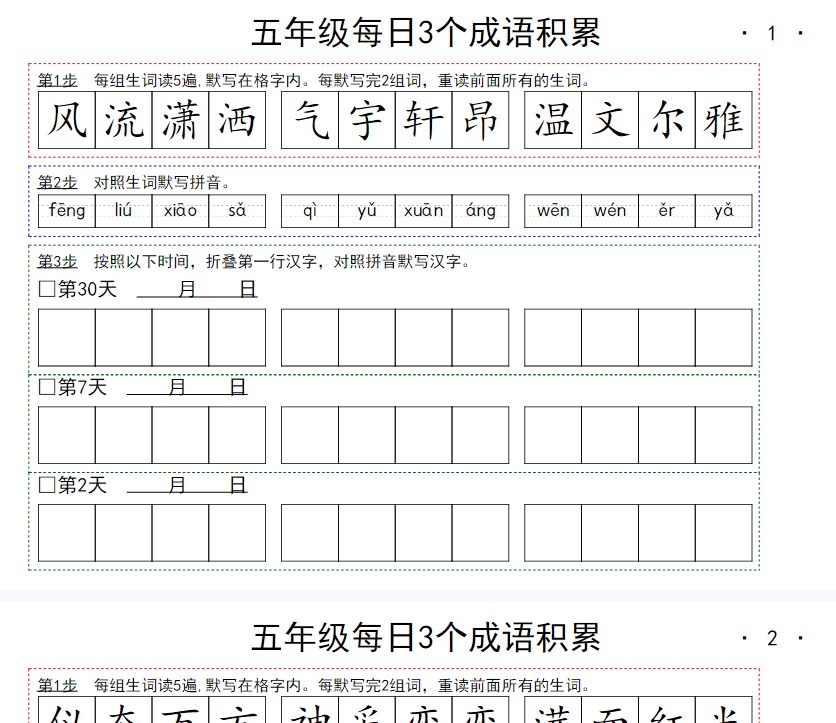This screenshot has width=836, height=723.
Task: Toggle the 第2天 checkbox
Action: [x=47, y=485]
